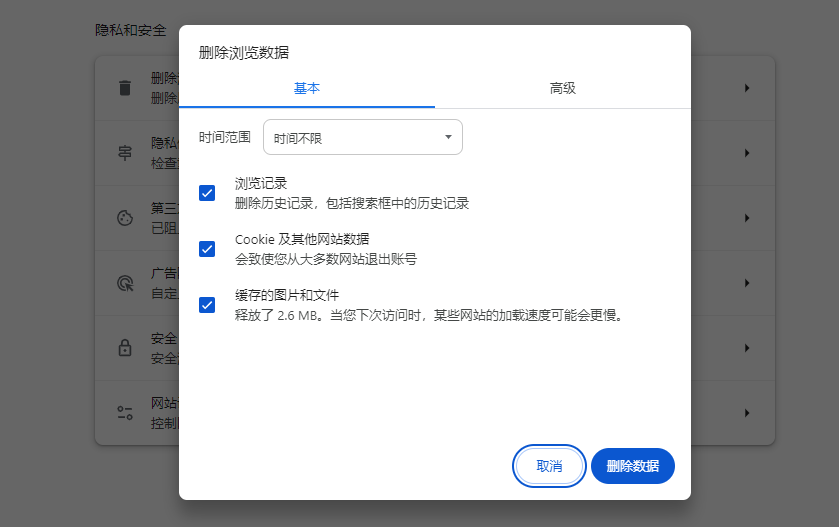Click the site settings sliders icon
Image resolution: width=839 pixels, height=527 pixels.
(125, 413)
